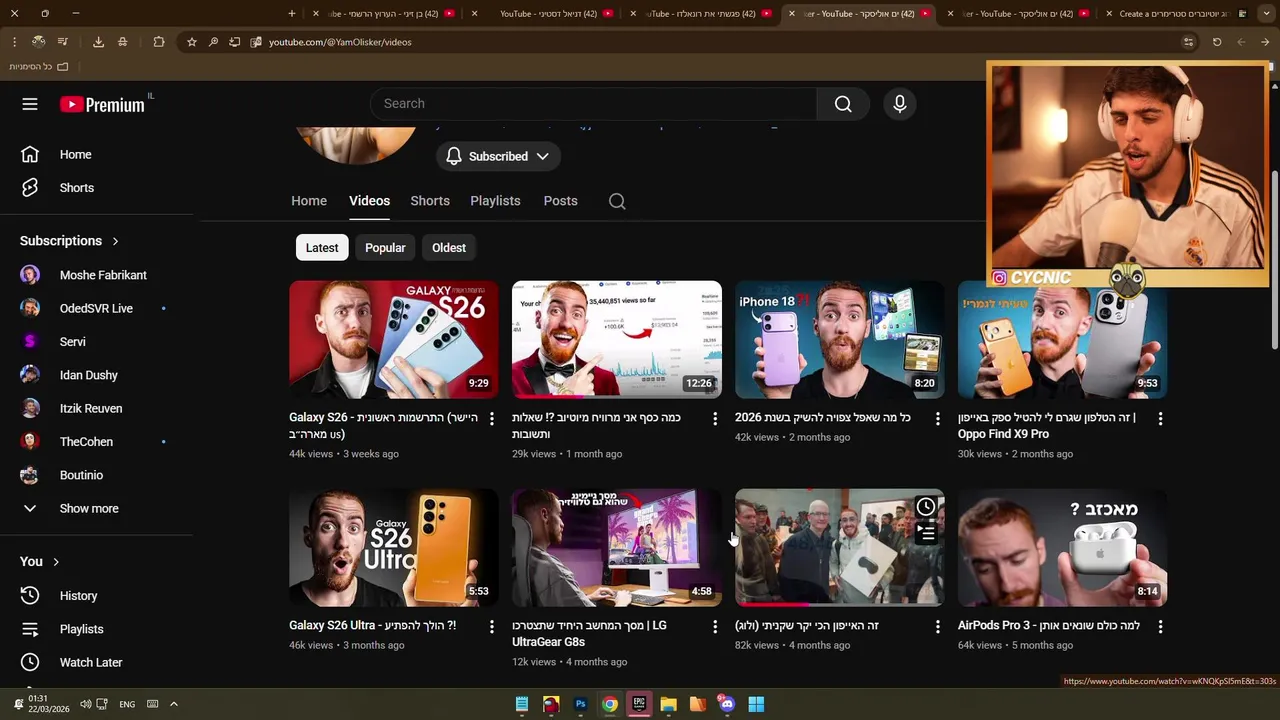The height and width of the screenshot is (720, 1280).
Task: Open options menu for AirPods Pro 3 video
Action: pos(1160,627)
